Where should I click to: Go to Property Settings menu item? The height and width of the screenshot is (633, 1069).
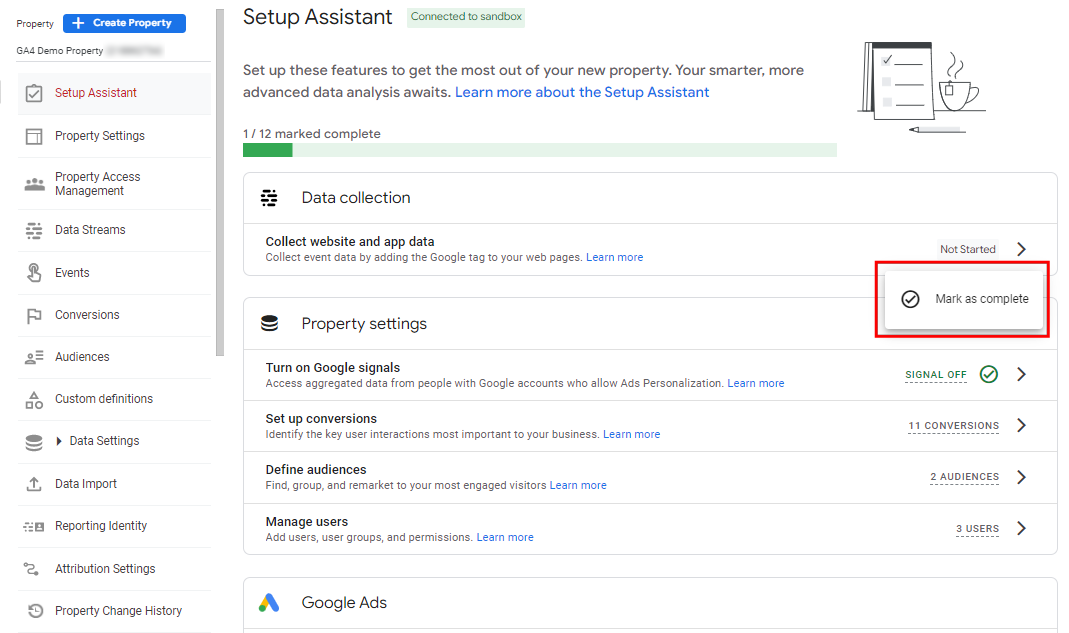click(x=115, y=136)
